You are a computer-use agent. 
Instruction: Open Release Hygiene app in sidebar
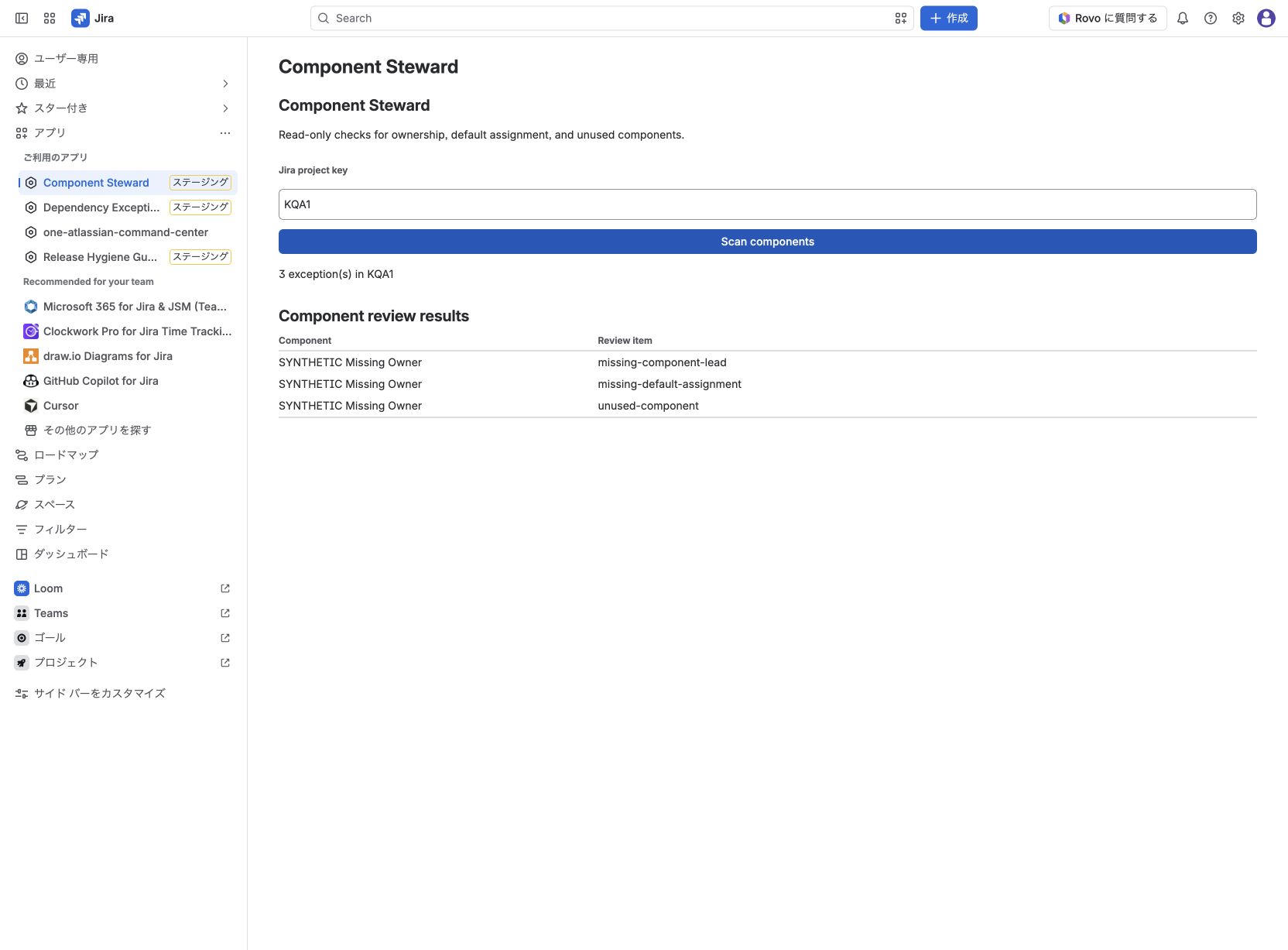tap(128, 257)
